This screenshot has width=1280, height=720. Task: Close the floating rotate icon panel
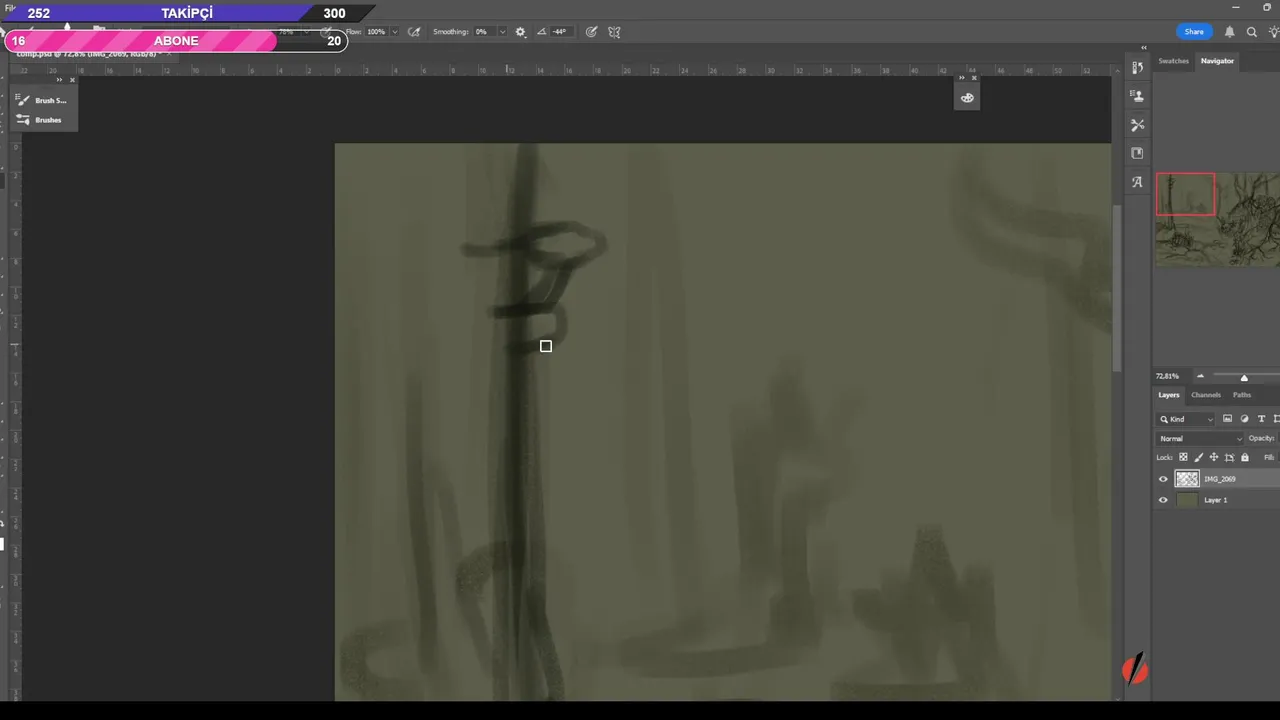974,78
